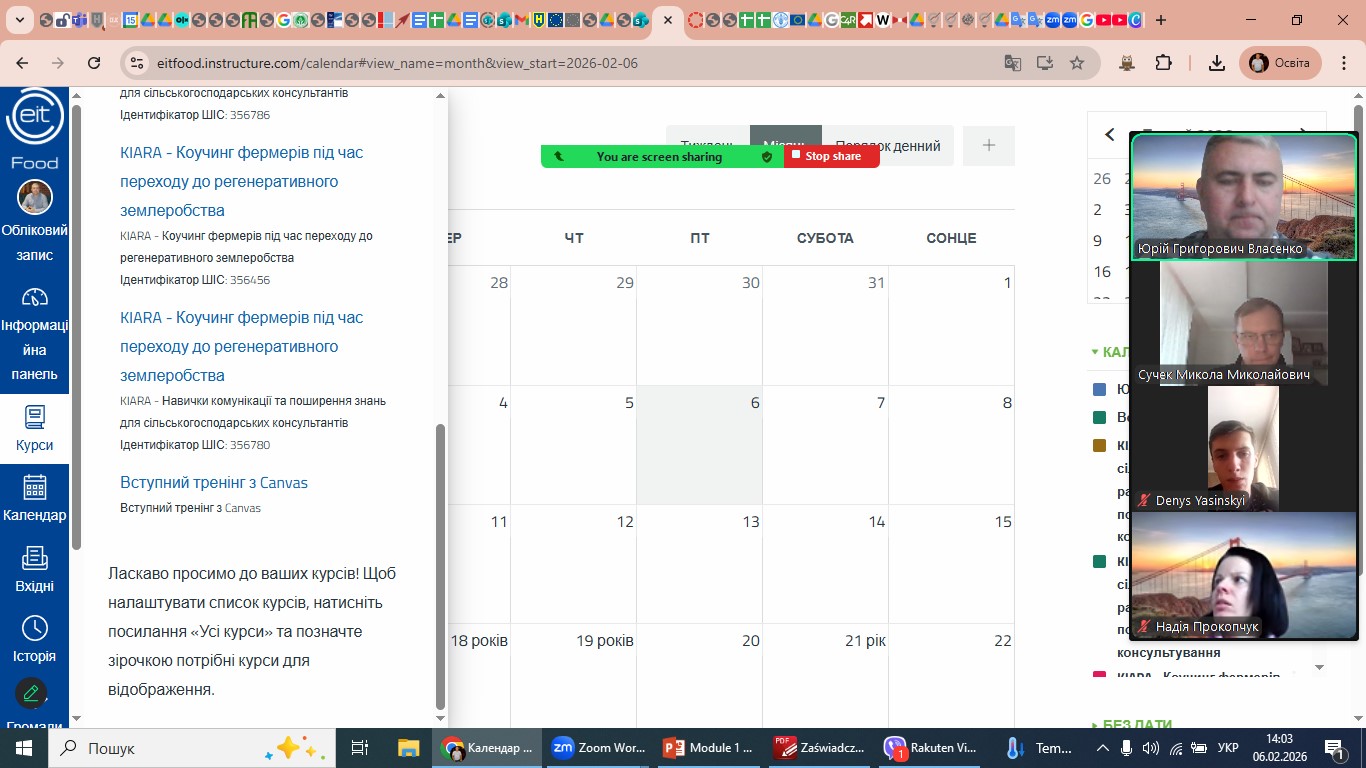Image resolution: width=1366 pixels, height=768 pixels.
Task: Reload the calendar page
Action: point(94,63)
